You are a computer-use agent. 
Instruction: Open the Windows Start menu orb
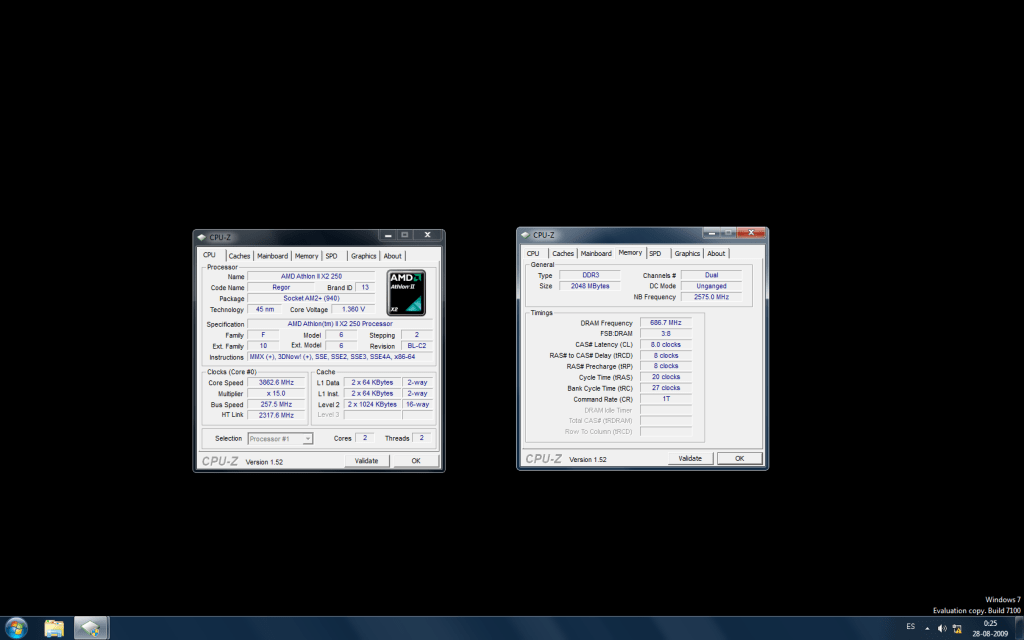point(16,628)
